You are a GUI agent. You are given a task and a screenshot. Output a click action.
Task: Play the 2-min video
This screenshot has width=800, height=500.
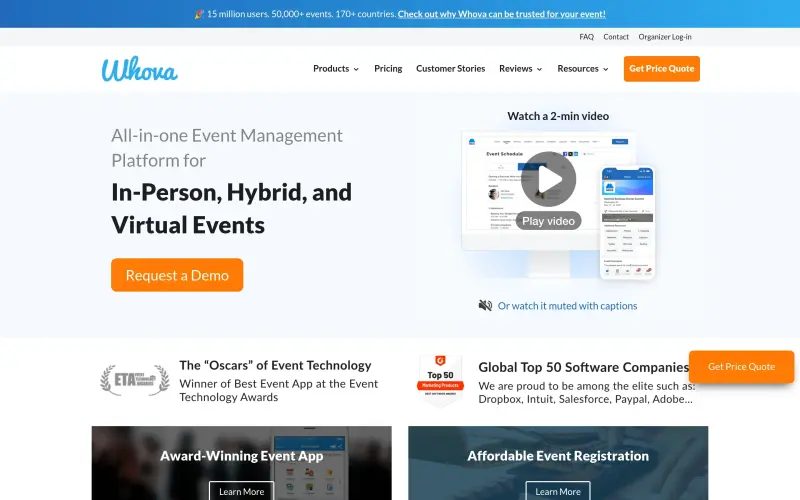coord(548,179)
